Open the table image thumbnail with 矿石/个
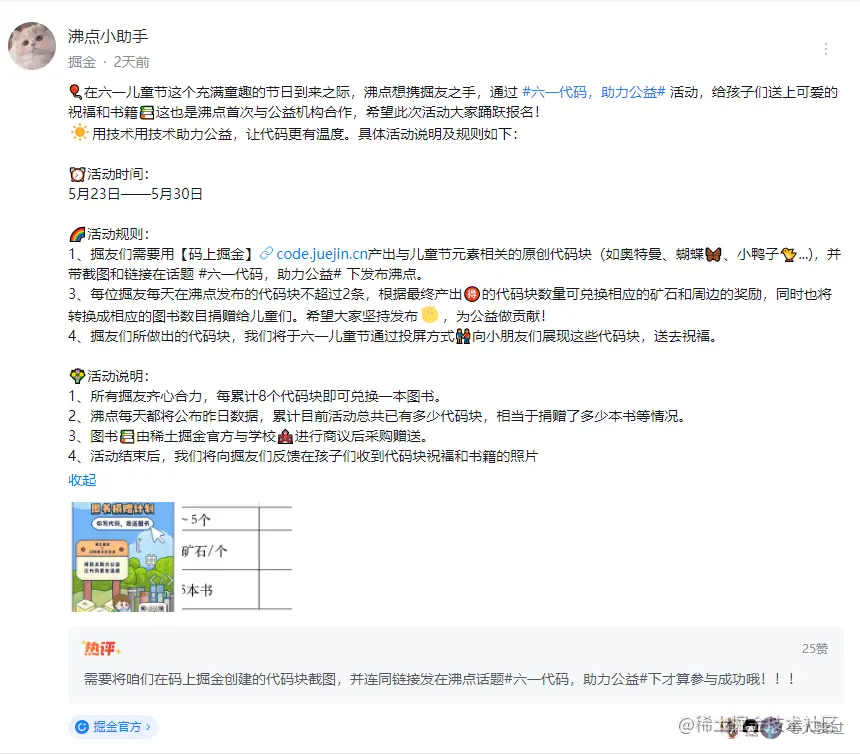Screen dimensions: 860x756 [x=237, y=557]
